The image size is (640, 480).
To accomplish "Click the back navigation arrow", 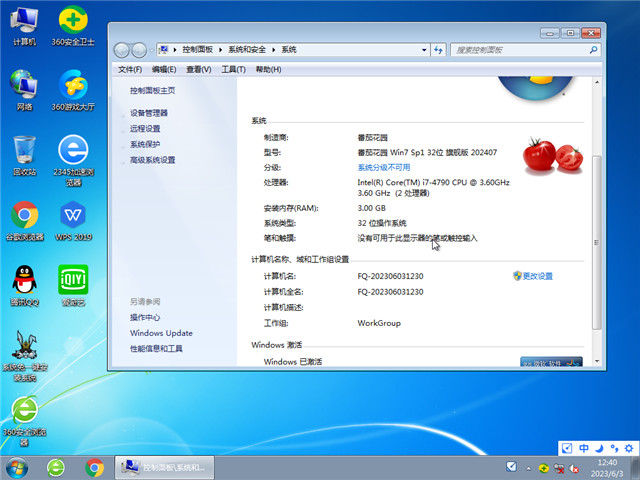I will [x=121, y=50].
